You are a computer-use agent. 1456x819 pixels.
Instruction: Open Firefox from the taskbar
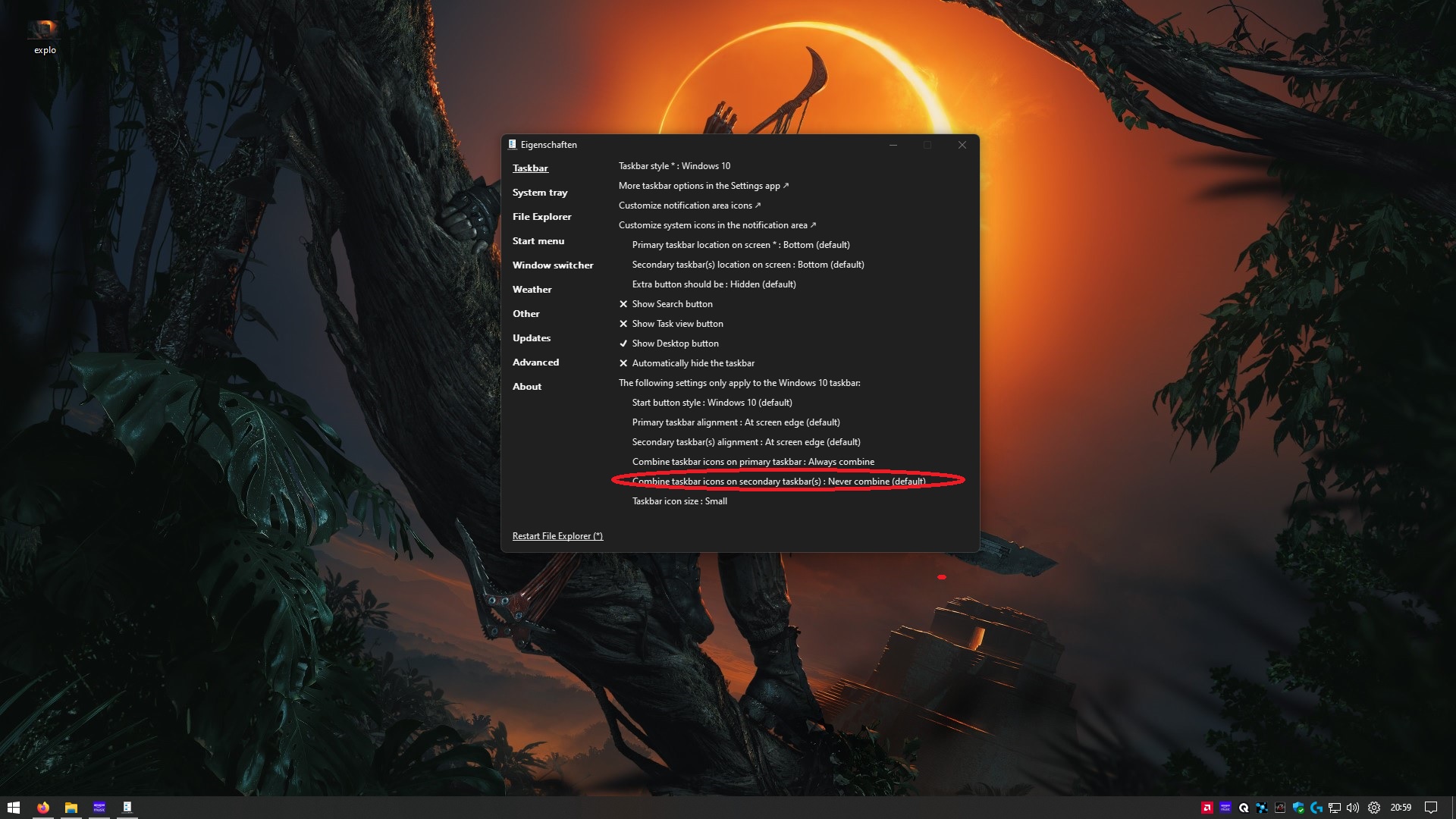tap(43, 808)
